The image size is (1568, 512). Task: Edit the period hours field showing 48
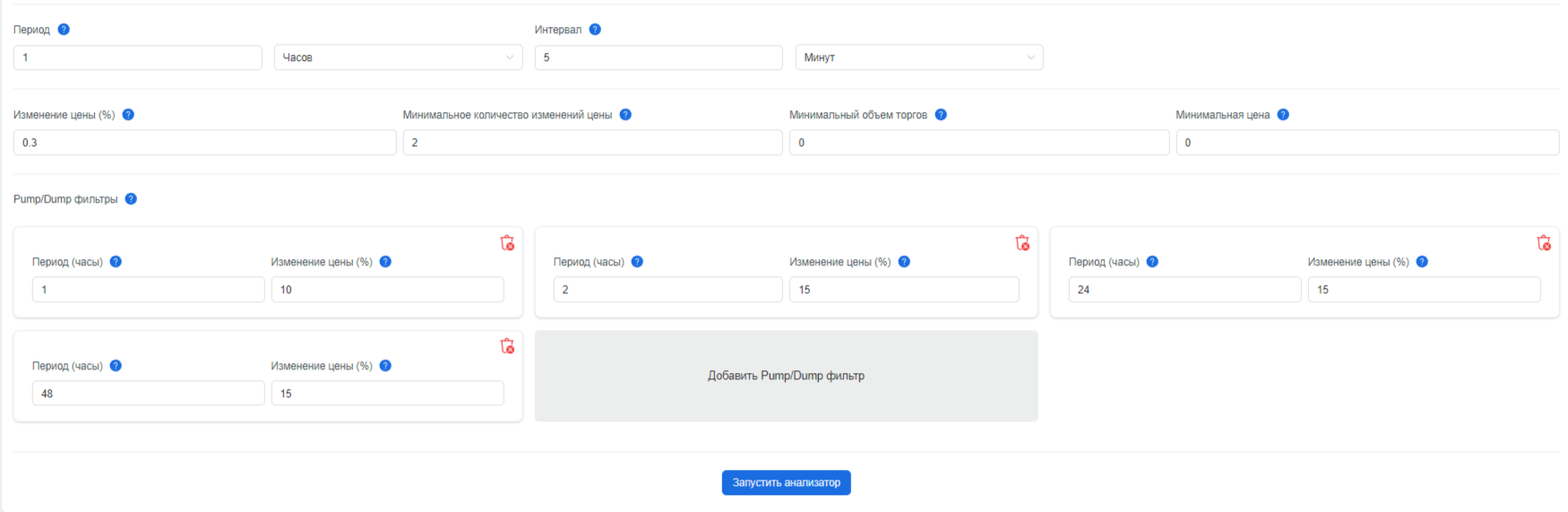(x=149, y=394)
